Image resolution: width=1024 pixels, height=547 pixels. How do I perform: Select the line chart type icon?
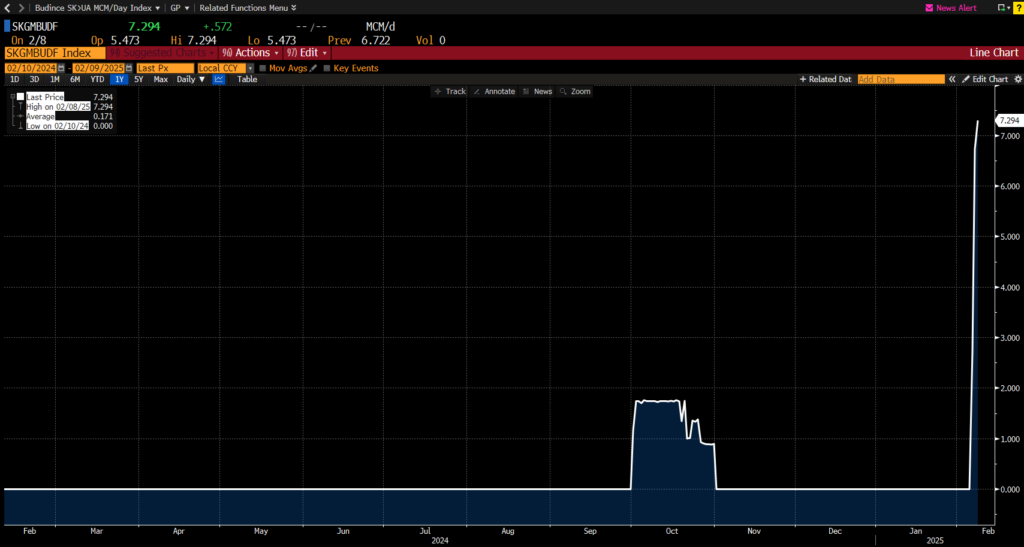click(218, 79)
